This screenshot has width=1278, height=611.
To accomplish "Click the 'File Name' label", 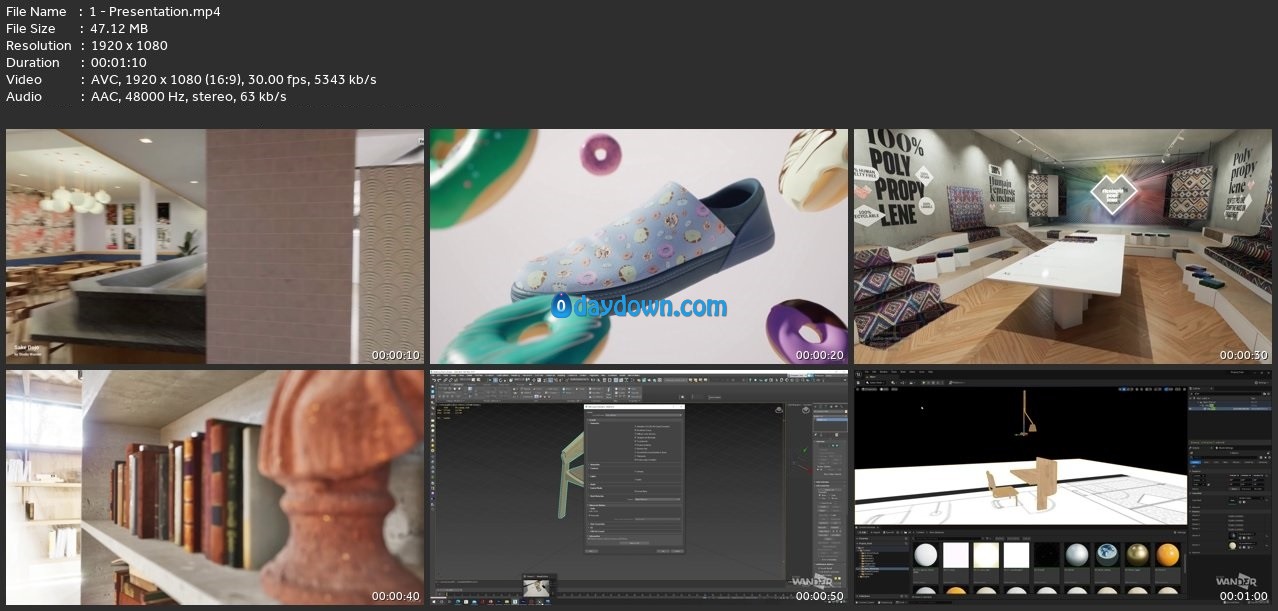I will pyautogui.click(x=36, y=12).
